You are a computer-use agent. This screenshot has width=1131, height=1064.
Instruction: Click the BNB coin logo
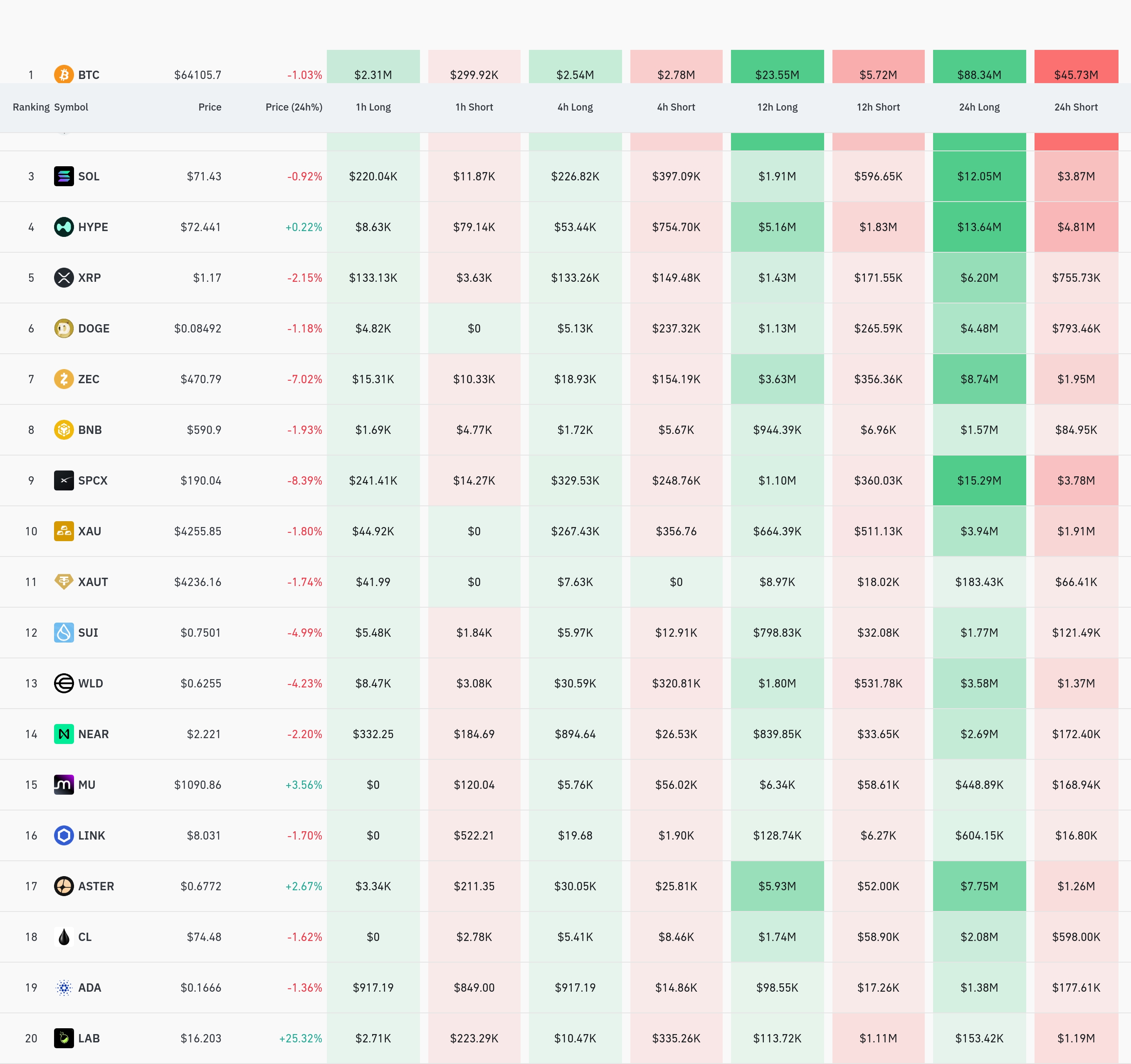(64, 429)
